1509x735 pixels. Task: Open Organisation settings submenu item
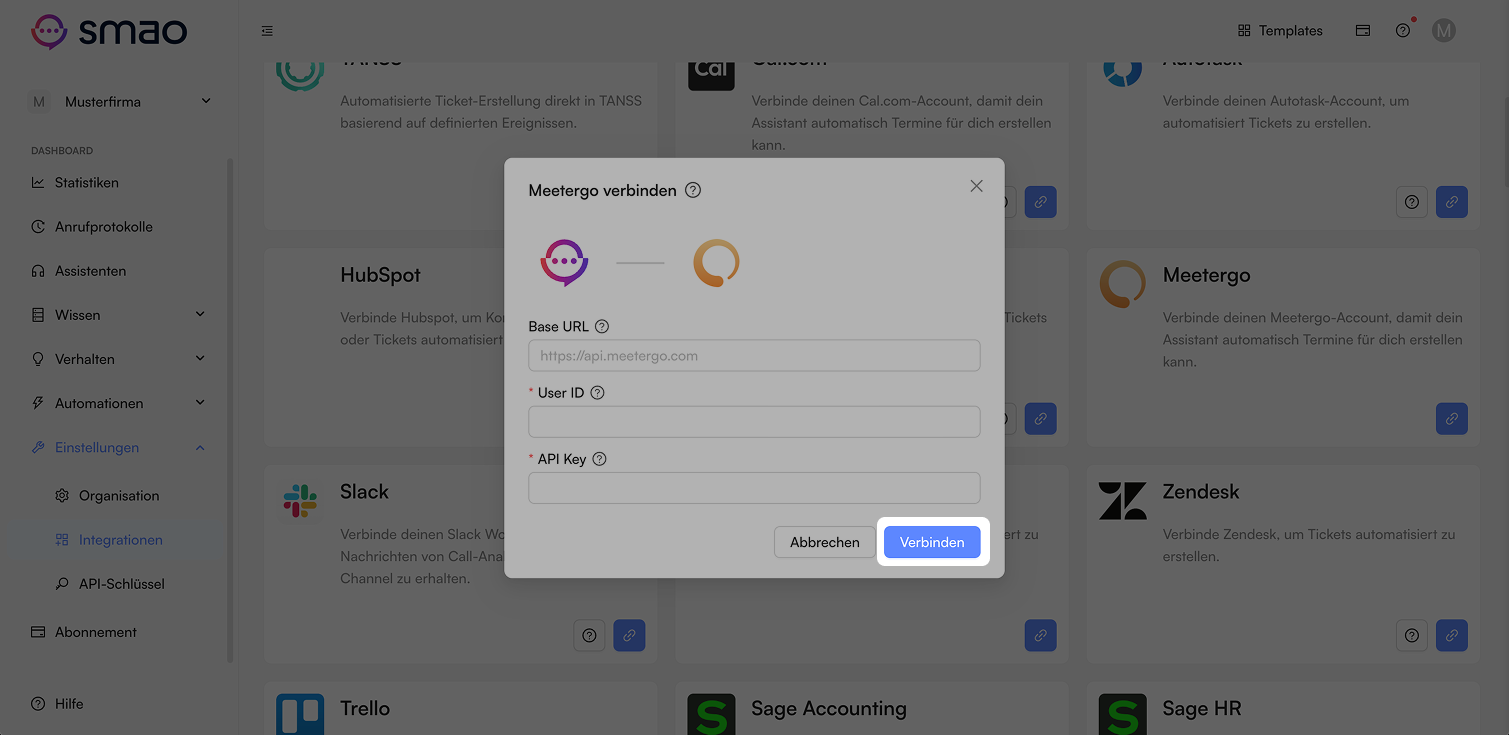(119, 496)
